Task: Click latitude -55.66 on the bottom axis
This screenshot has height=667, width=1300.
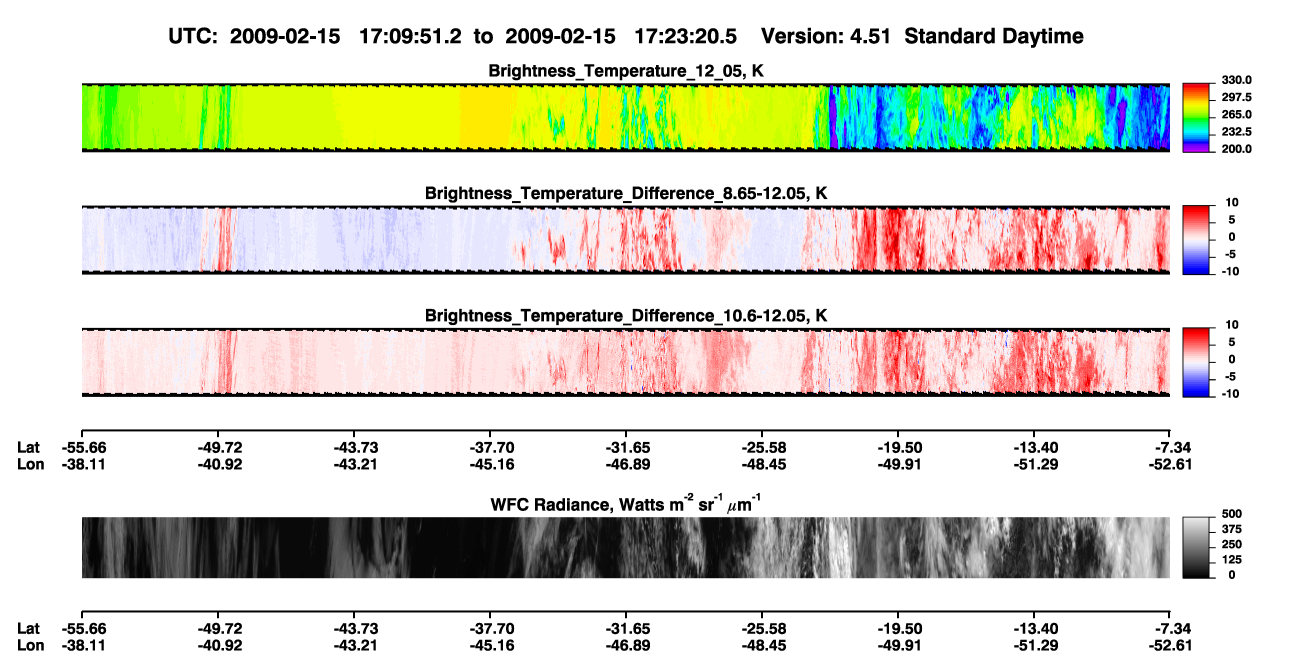Action: click(x=83, y=628)
